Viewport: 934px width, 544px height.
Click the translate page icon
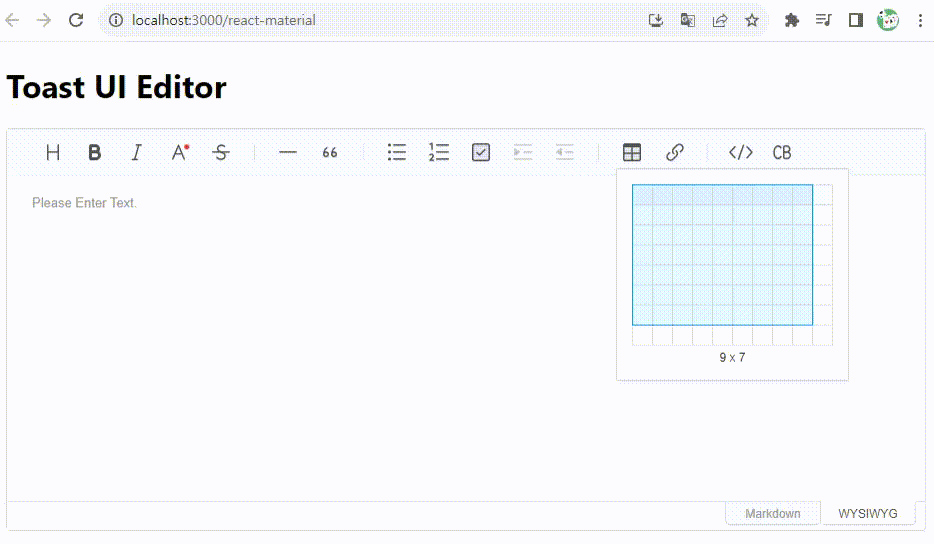pos(687,20)
